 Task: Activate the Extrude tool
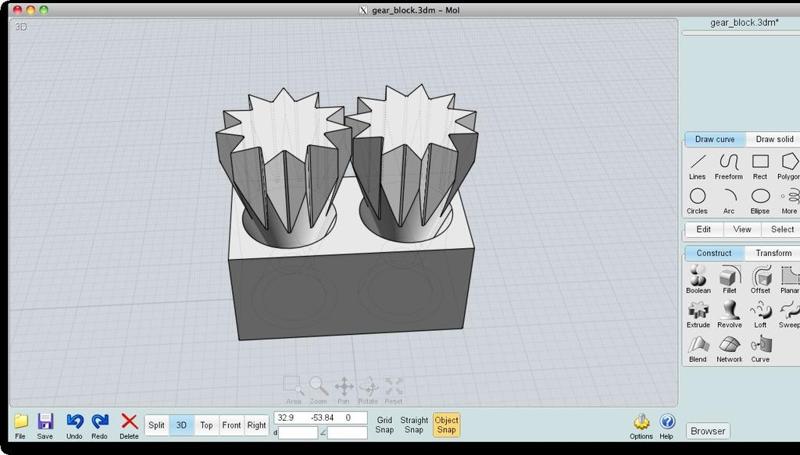698,314
